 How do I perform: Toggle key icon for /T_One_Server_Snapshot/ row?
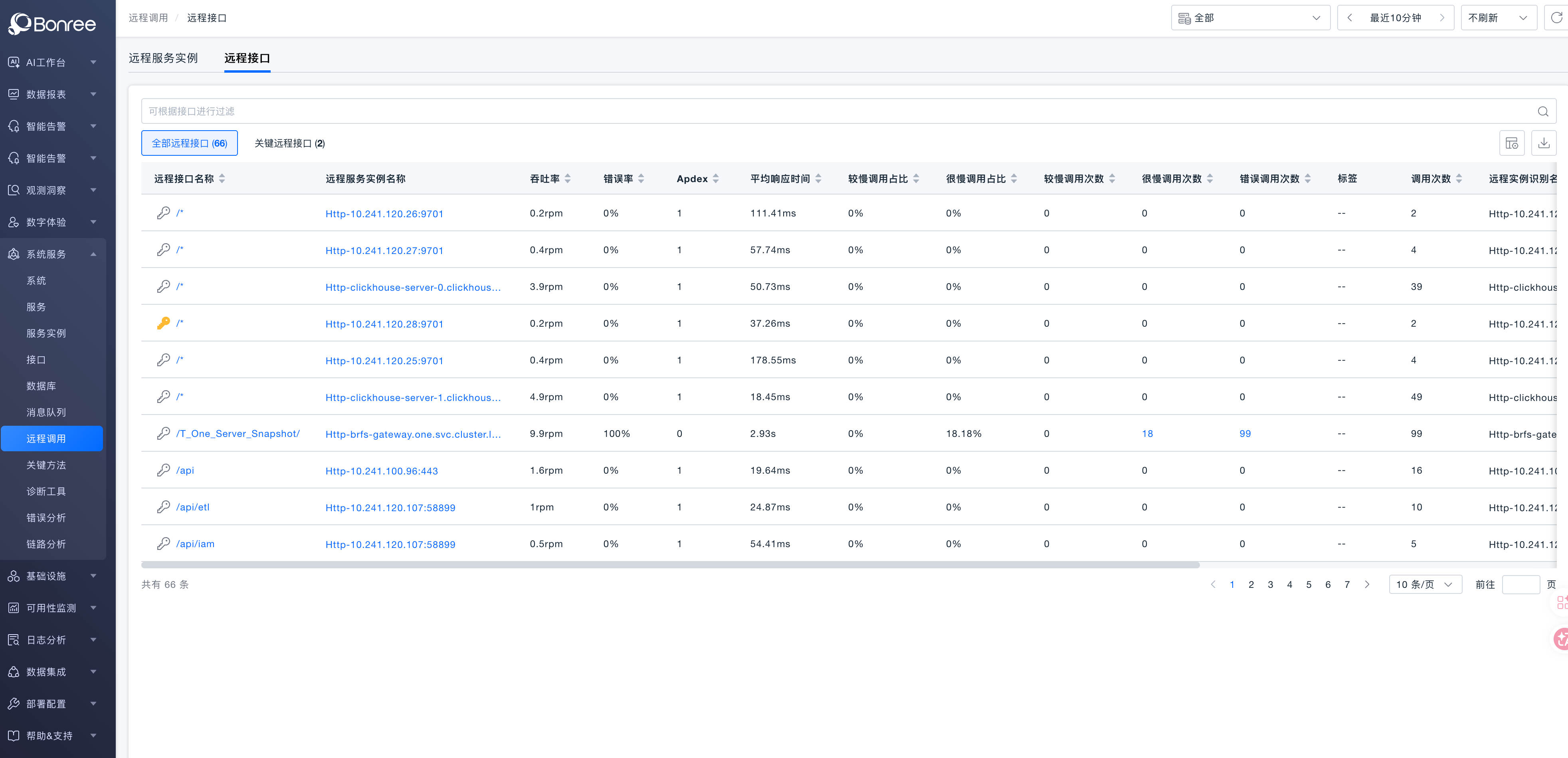(163, 433)
